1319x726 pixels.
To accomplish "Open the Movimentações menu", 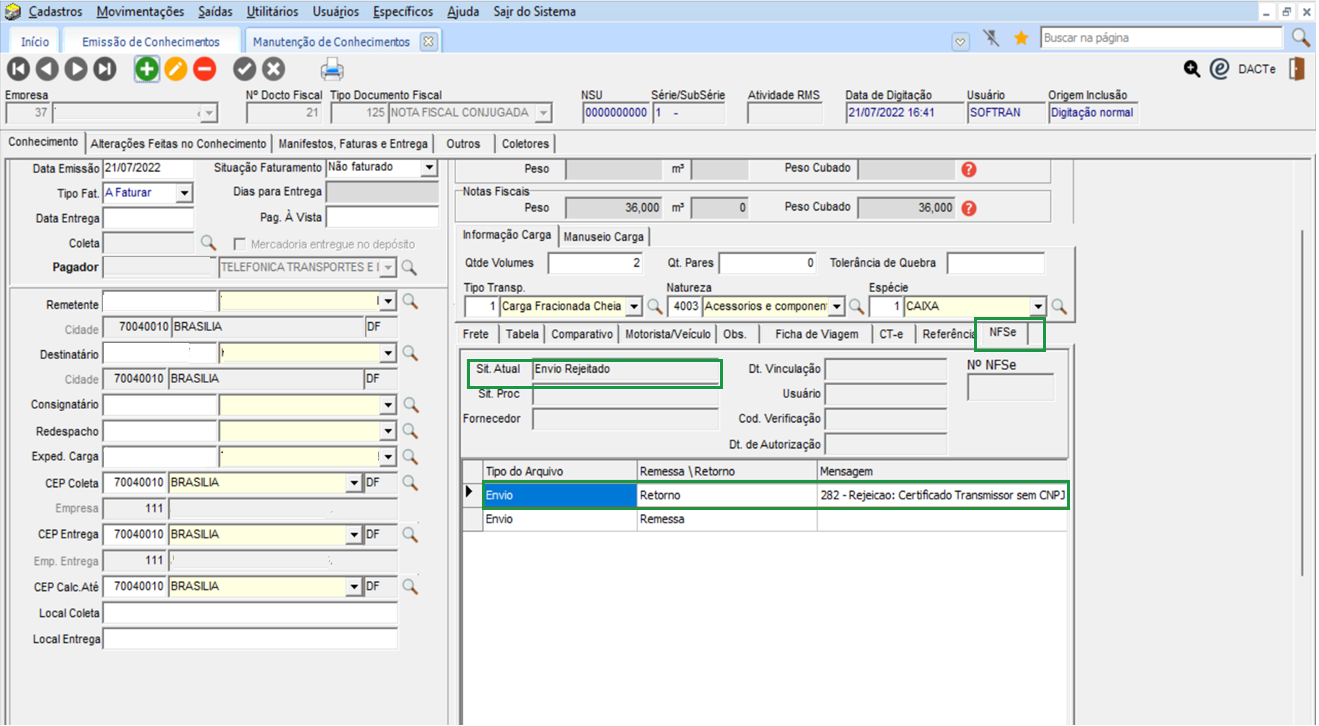I will 140,12.
